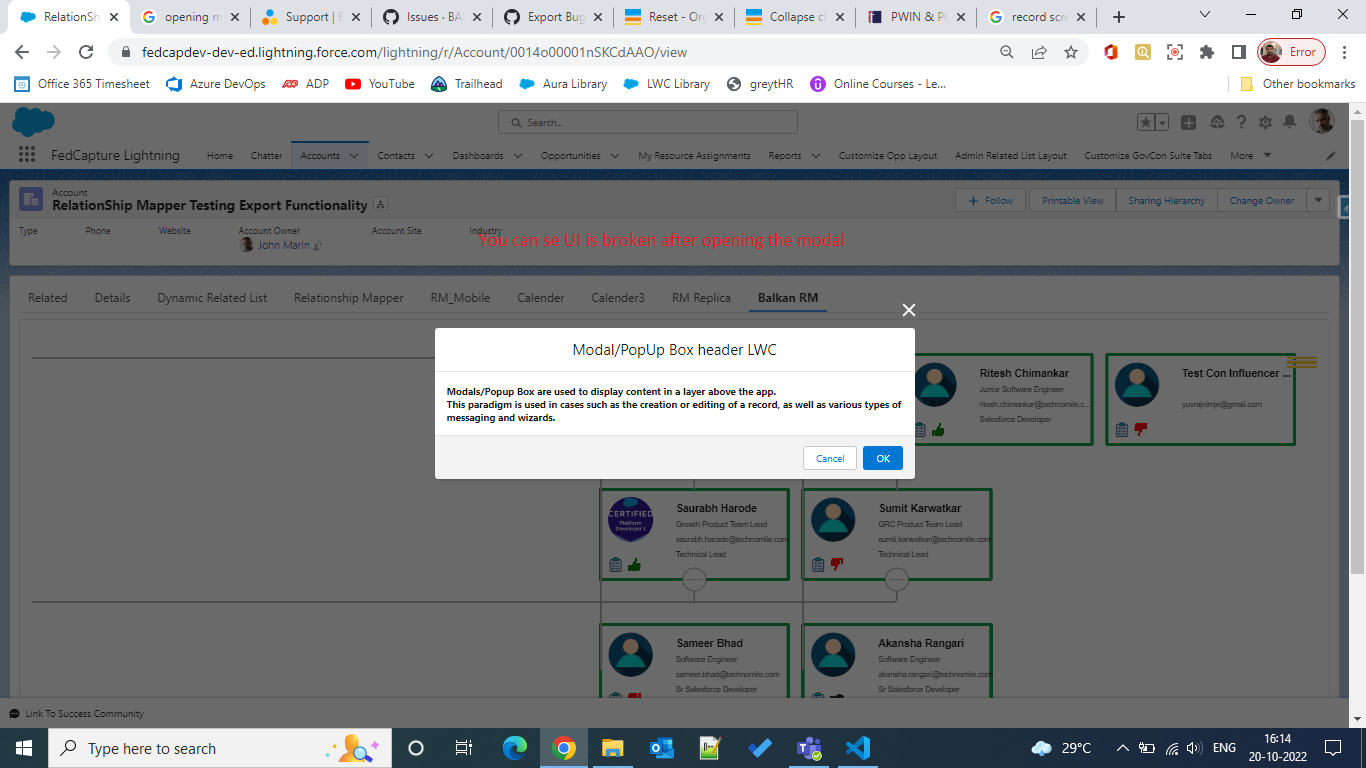
Task: Expand the Reports dropdown in the navigation
Action: [x=815, y=155]
